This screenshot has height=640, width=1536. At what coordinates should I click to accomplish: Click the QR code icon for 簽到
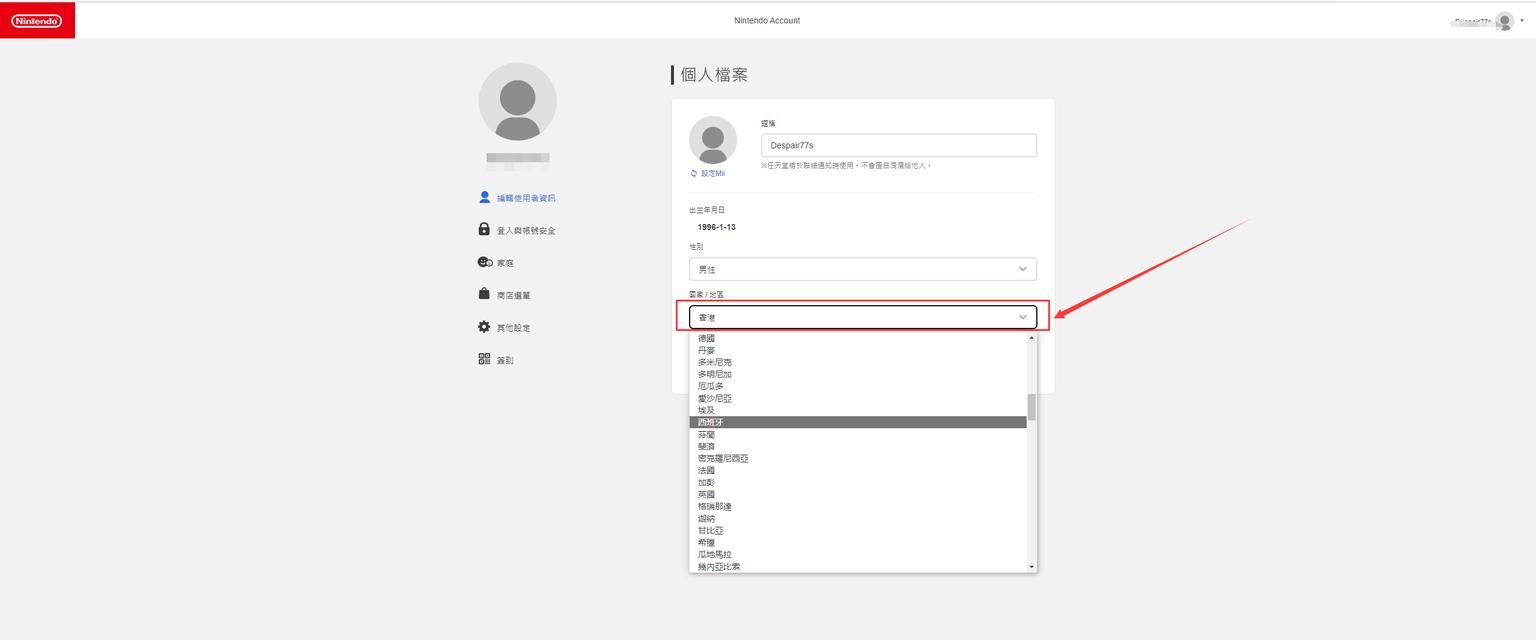coord(484,359)
